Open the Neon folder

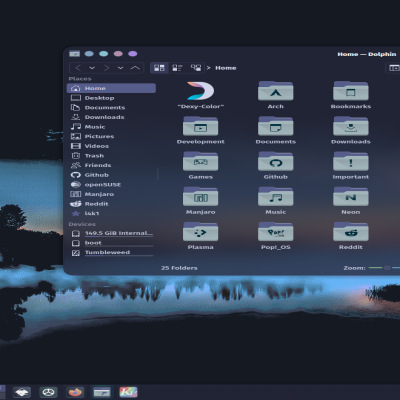click(351, 196)
